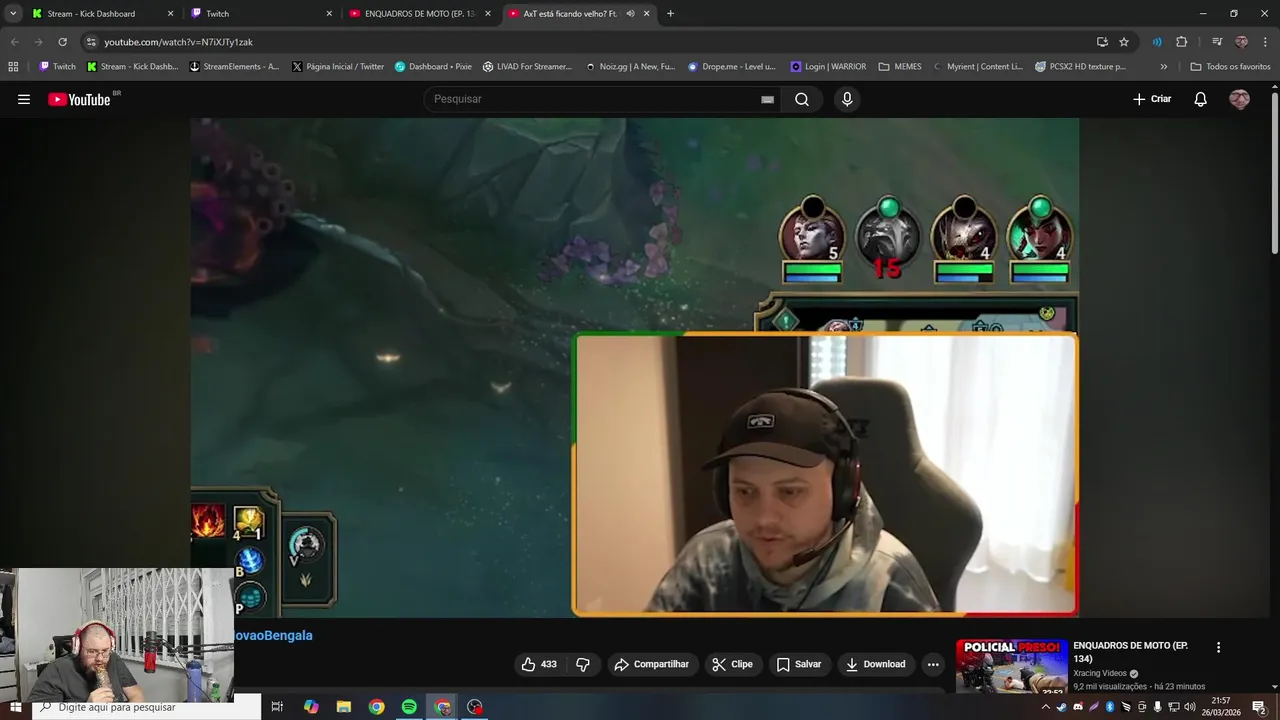This screenshot has height=720, width=1280.
Task: Show hidden bookmarks overflow chevron
Action: pos(1163,67)
